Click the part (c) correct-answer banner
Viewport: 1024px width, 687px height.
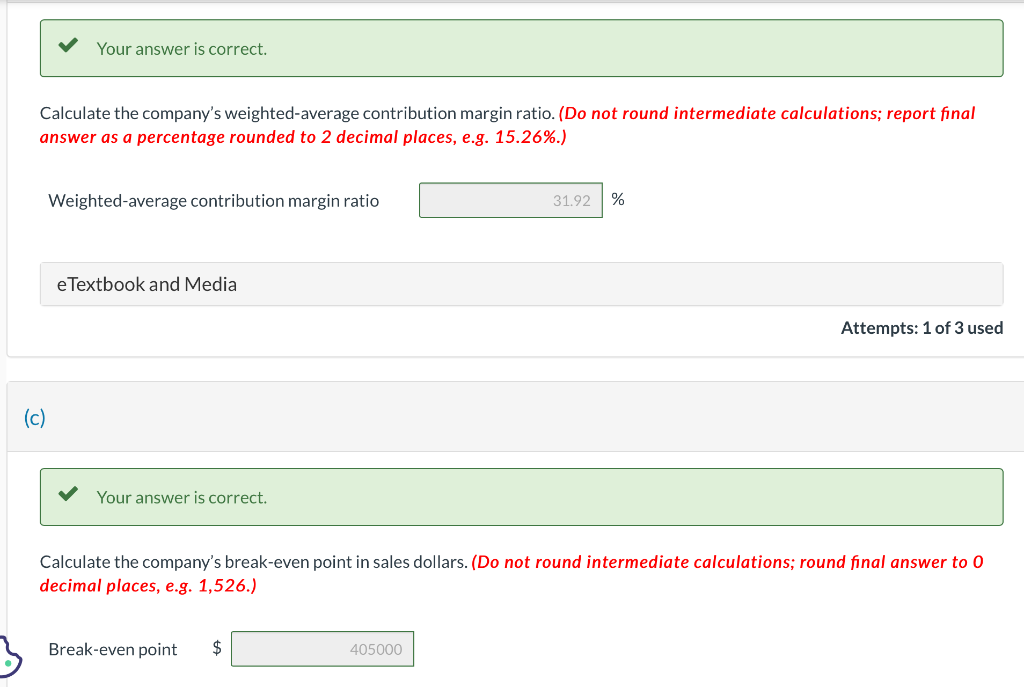click(x=521, y=497)
